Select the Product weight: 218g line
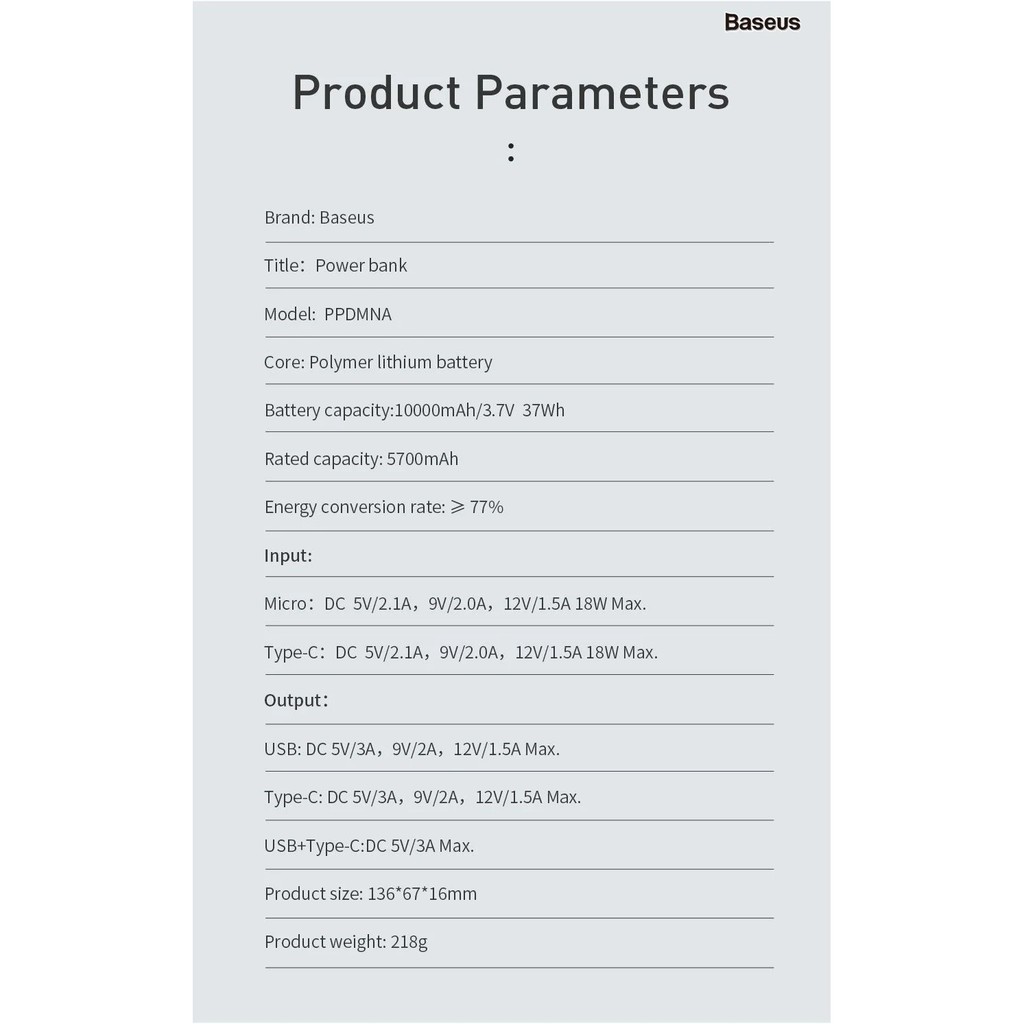 pyautogui.click(x=346, y=942)
